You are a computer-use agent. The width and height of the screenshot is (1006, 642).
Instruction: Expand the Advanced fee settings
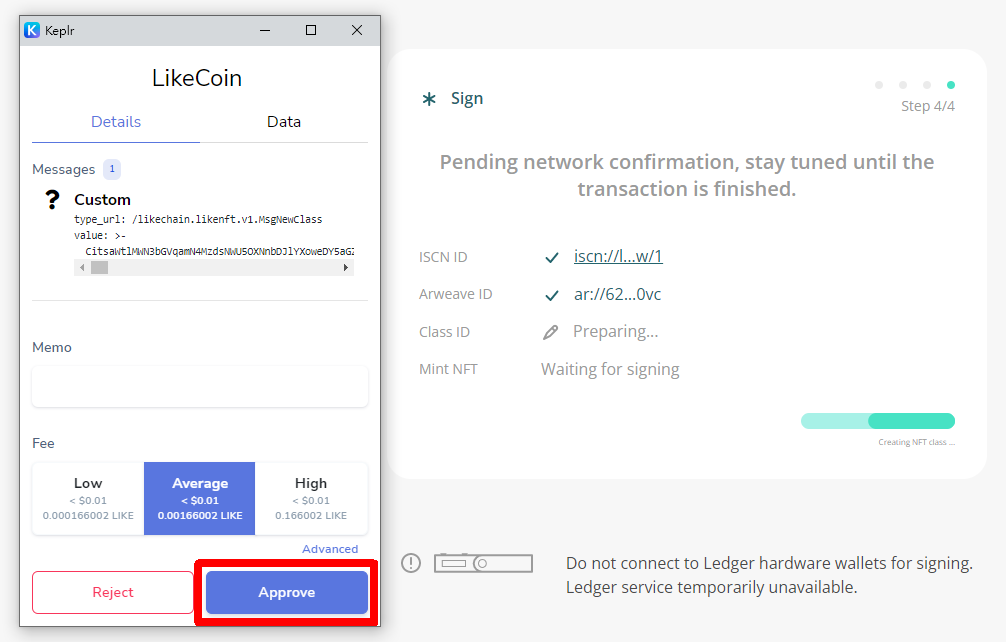(330, 549)
